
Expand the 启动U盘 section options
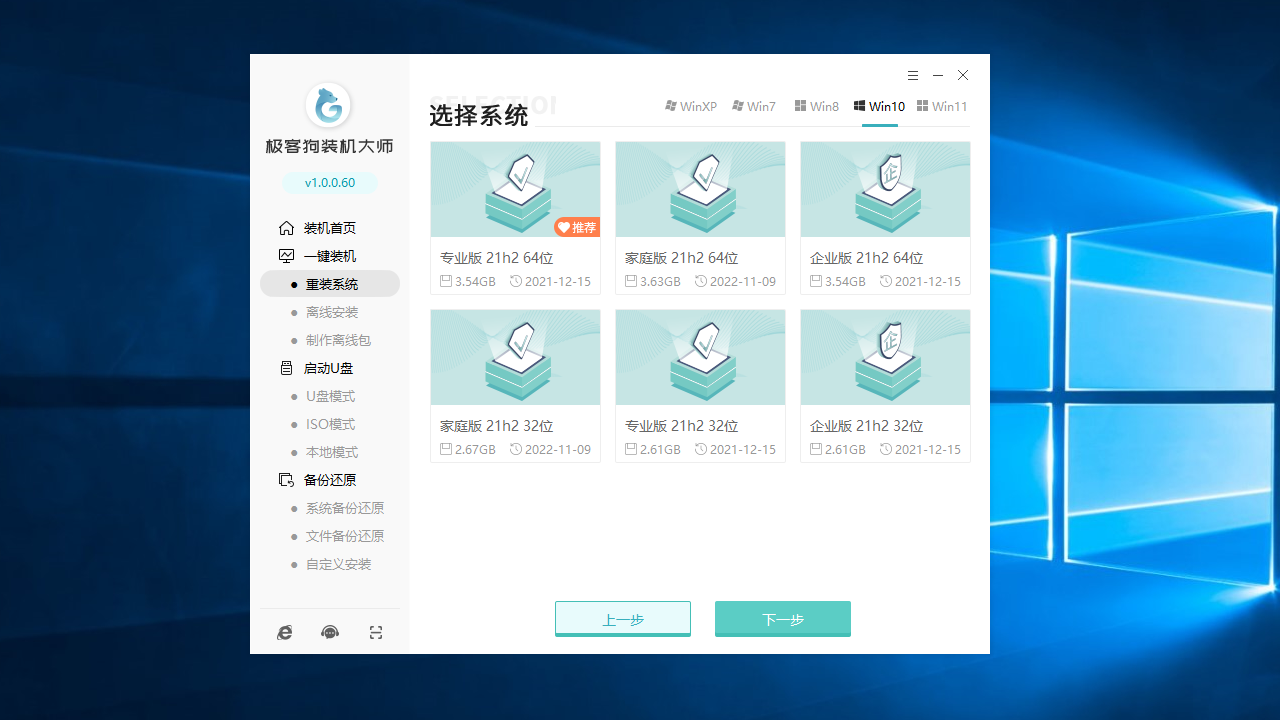point(330,367)
